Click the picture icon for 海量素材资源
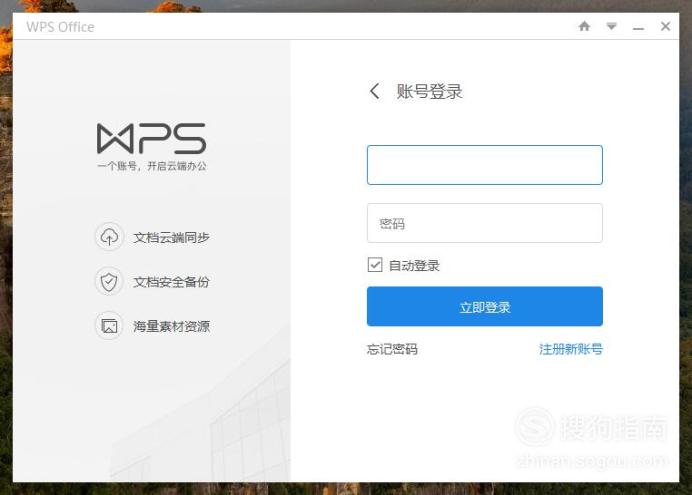 click(109, 326)
